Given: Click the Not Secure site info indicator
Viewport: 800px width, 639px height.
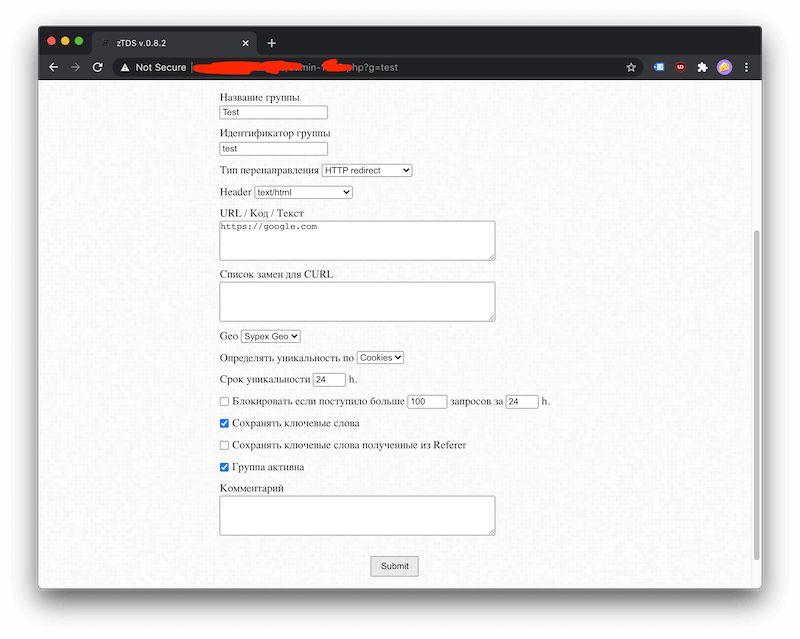Looking at the screenshot, I should click(153, 67).
